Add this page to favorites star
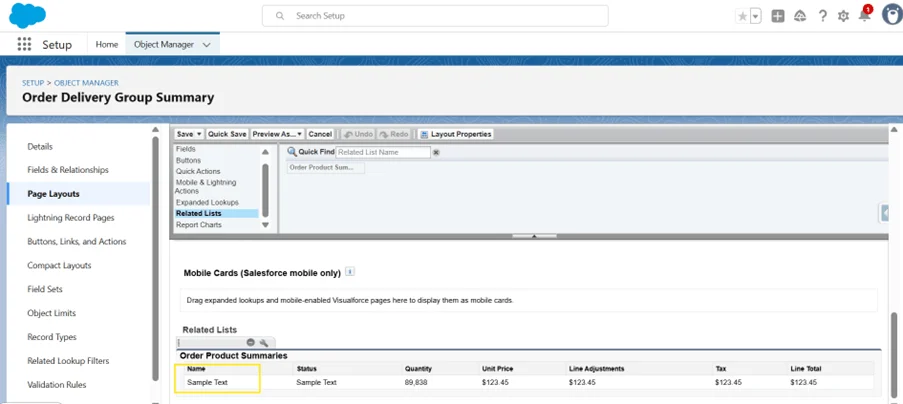 point(742,16)
